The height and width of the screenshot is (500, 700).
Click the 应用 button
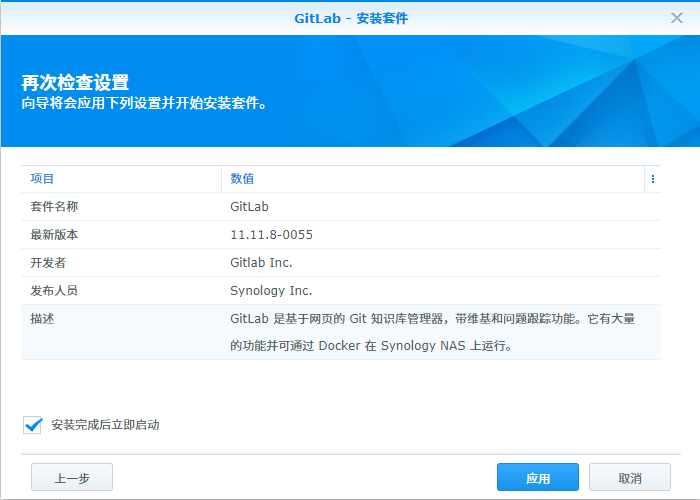coord(538,477)
